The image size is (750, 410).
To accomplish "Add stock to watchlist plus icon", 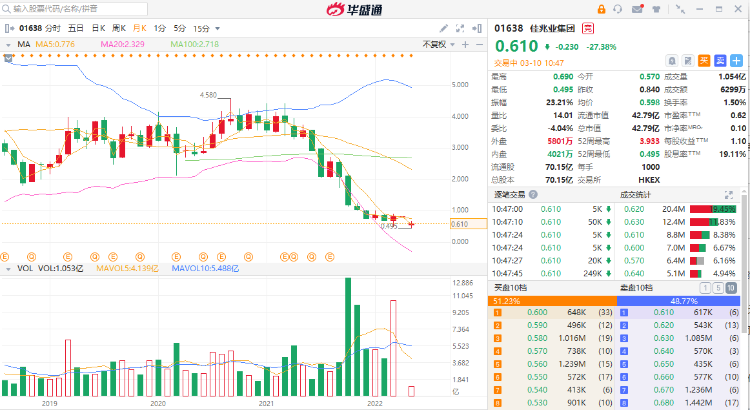I will point(736,61).
